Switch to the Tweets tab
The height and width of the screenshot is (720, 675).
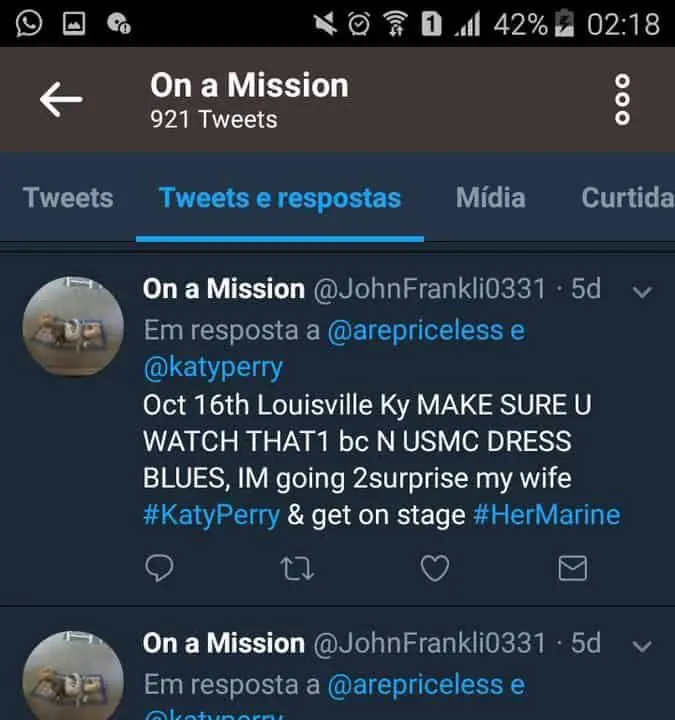pos(68,197)
